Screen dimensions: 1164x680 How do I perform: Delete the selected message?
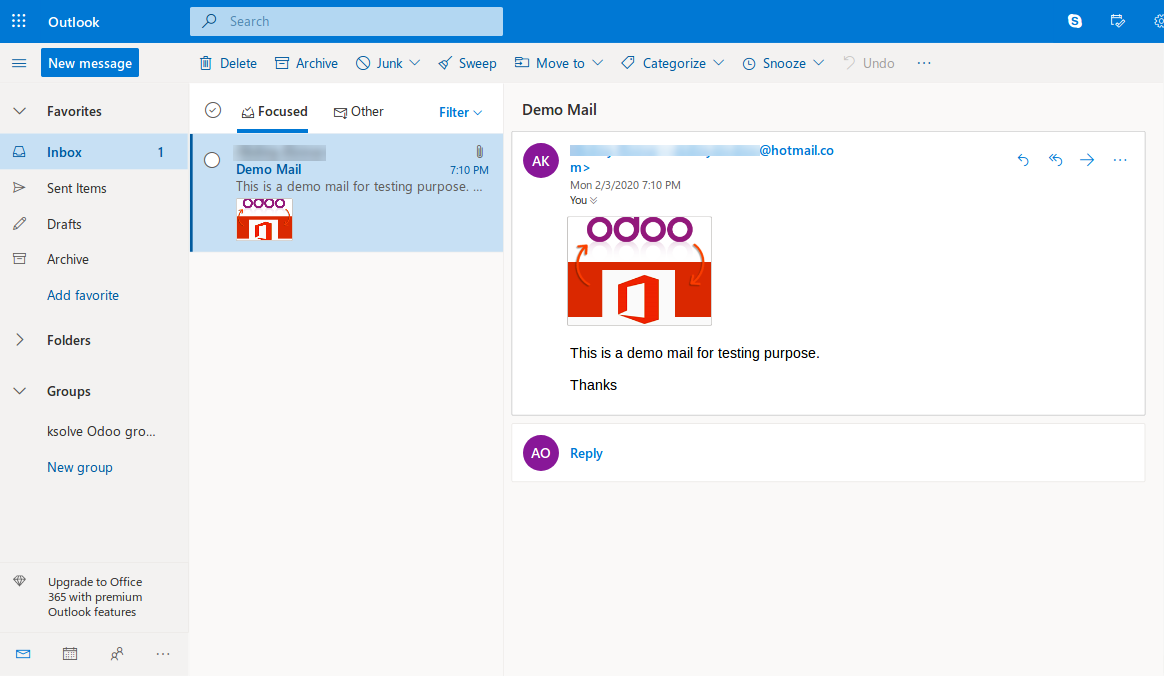(x=228, y=63)
